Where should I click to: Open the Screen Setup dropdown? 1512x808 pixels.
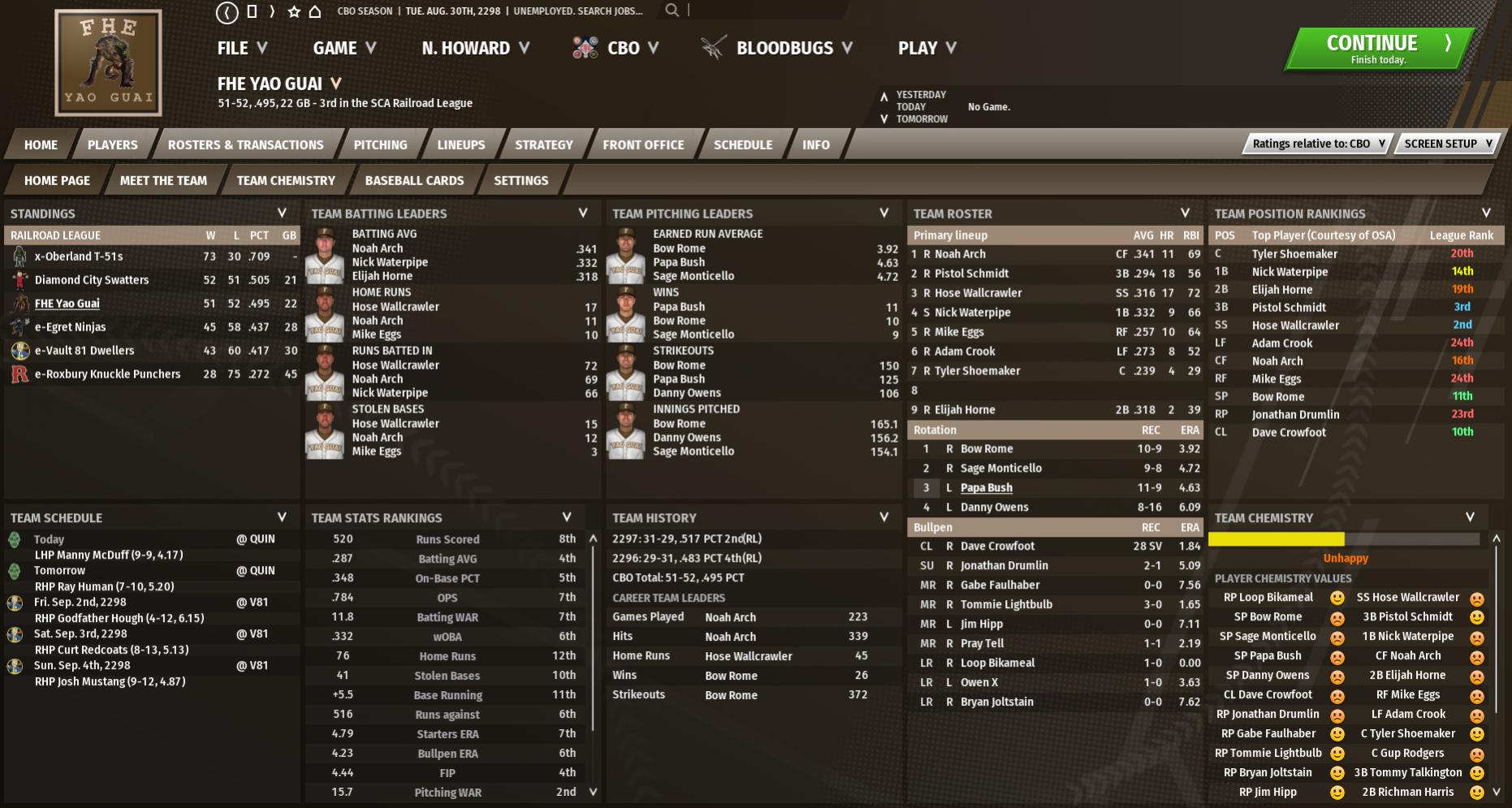click(1448, 144)
